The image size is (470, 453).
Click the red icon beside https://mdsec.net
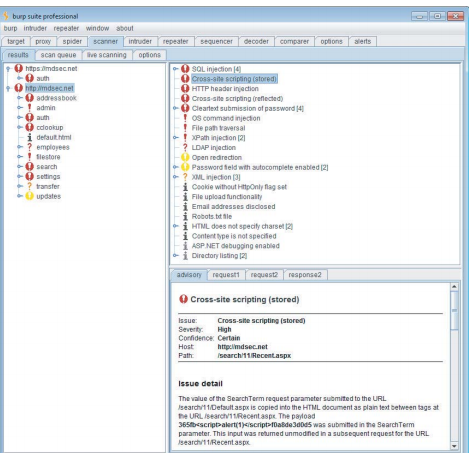click(x=19, y=68)
